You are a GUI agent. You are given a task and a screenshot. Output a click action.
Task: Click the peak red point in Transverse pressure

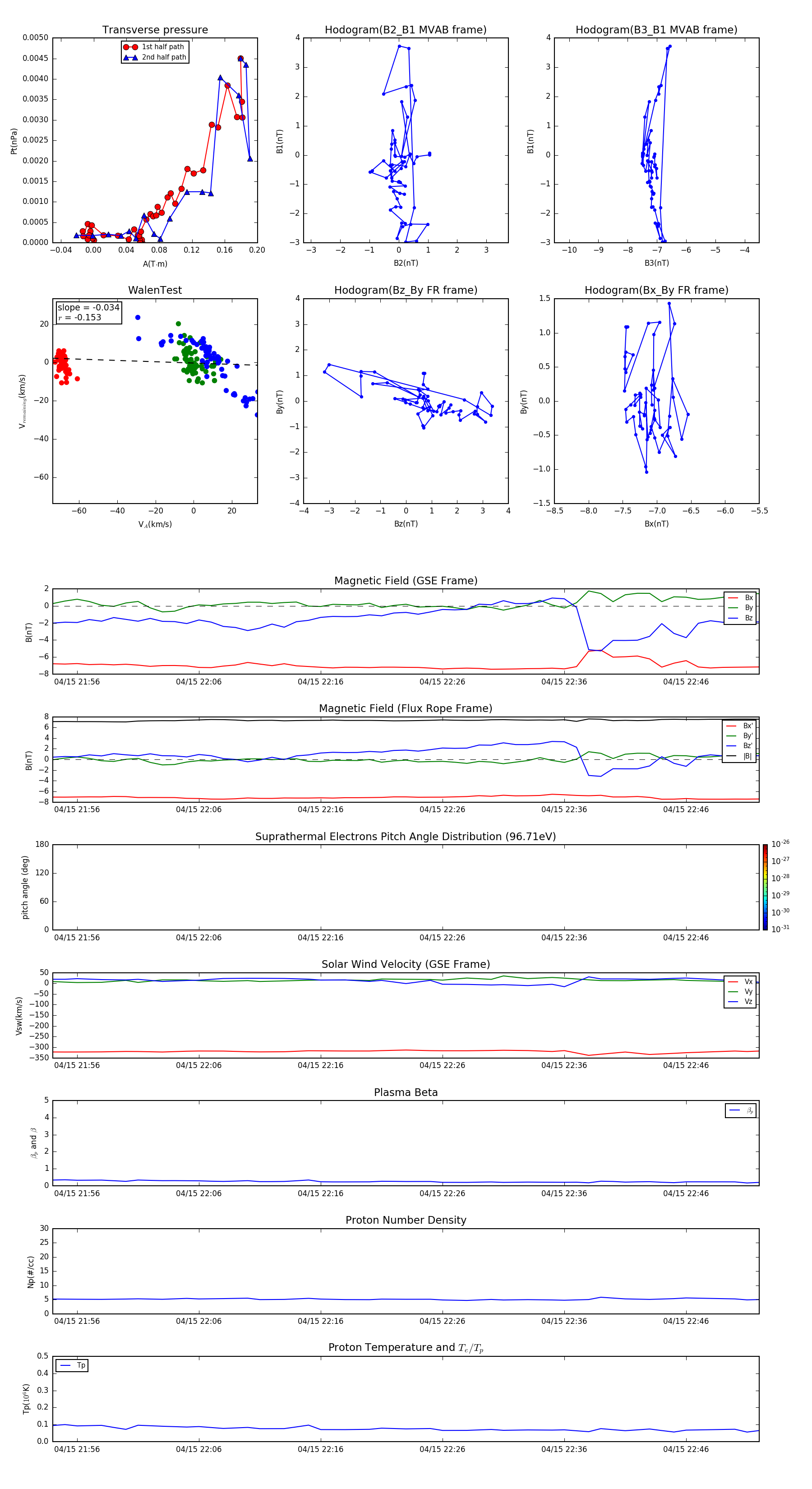tap(240, 58)
